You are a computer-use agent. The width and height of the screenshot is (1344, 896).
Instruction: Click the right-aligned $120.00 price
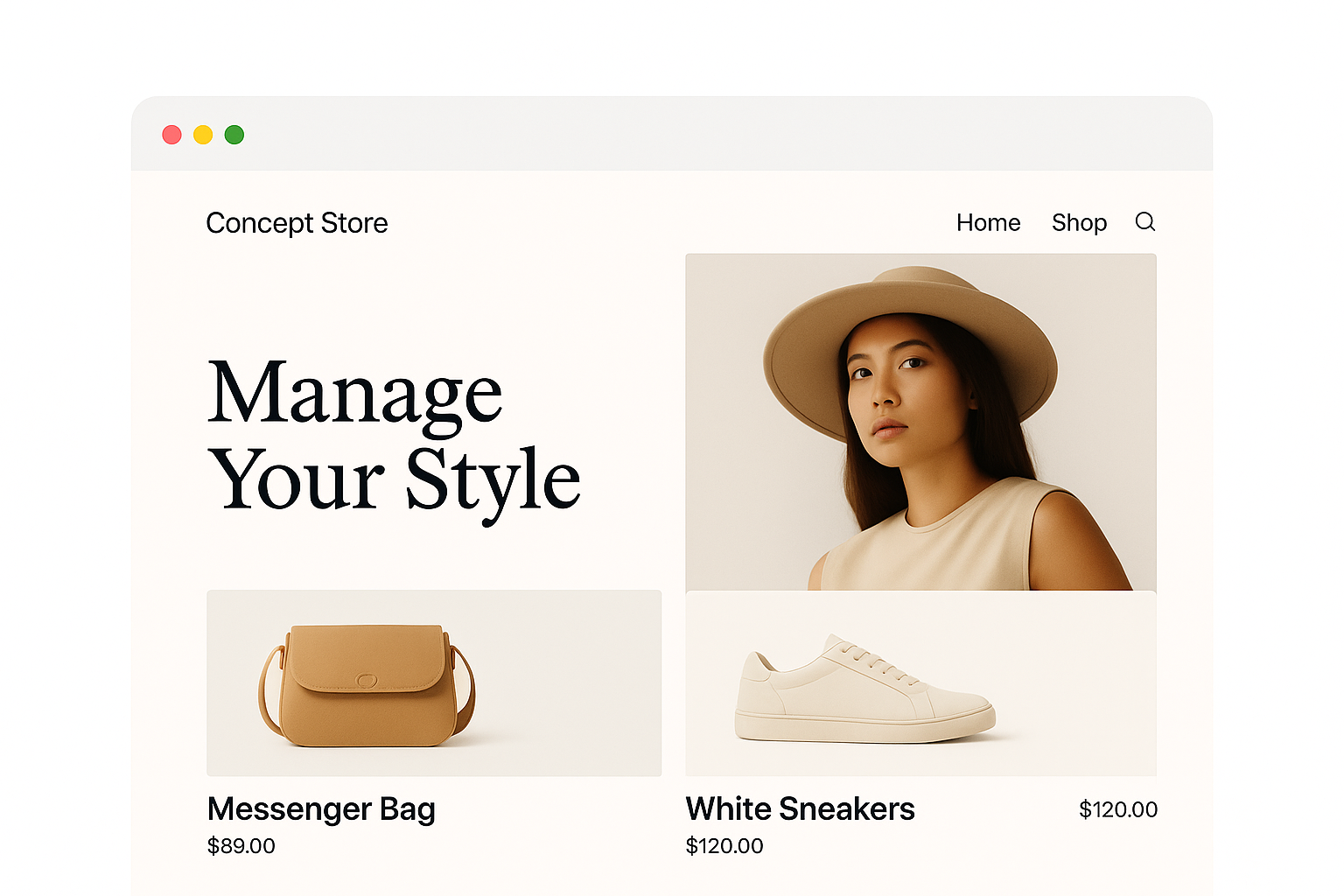1117,809
